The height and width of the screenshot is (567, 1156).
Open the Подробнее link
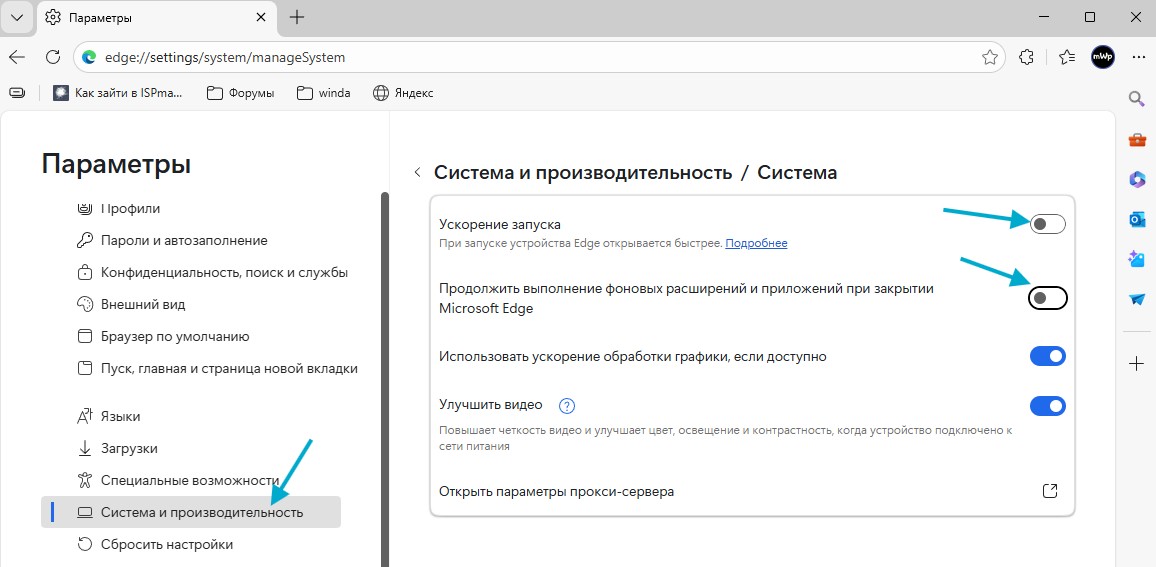pos(756,243)
